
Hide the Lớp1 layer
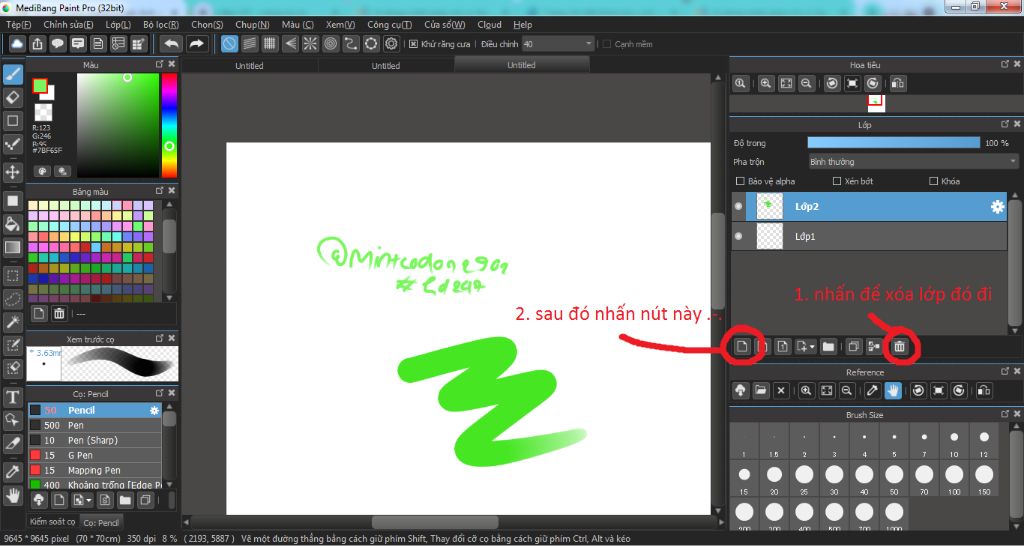point(739,236)
